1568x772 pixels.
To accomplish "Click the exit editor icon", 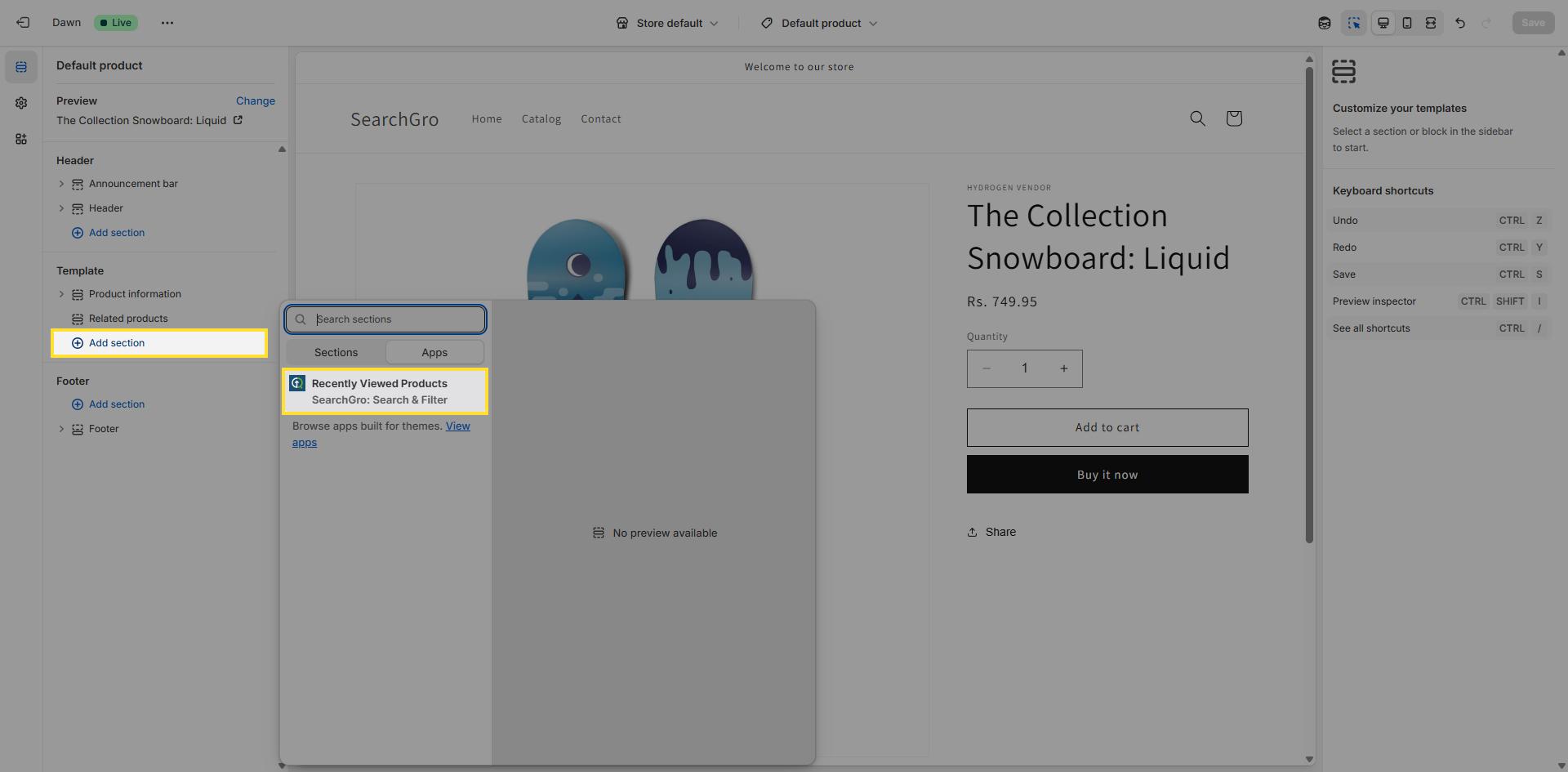I will 23,23.
